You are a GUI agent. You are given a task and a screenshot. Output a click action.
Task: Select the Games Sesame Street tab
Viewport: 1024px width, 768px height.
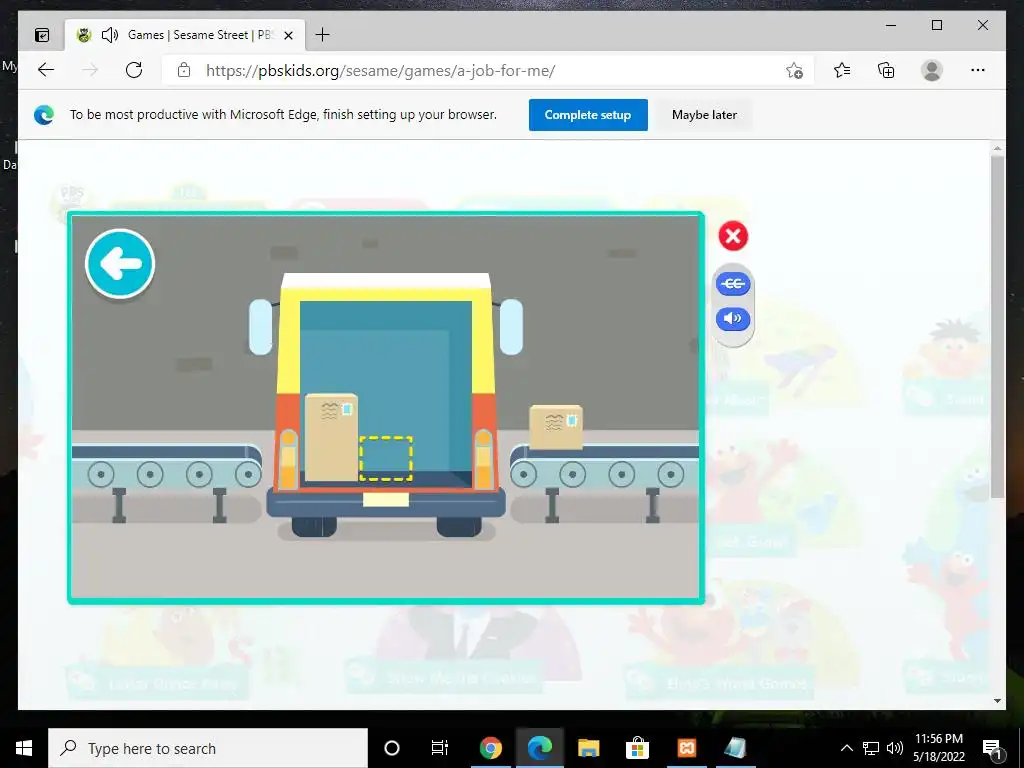185,35
